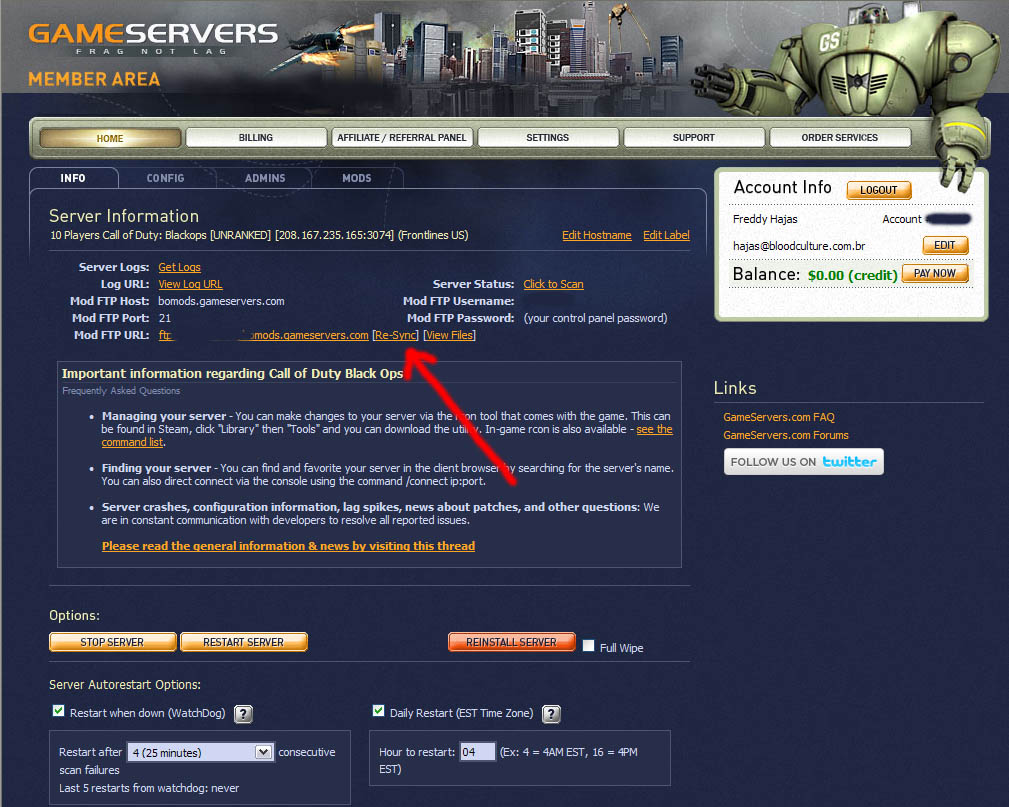Click 'bomods.gameservers.com' FTP host text
The image size is (1009, 807).
tap(221, 301)
